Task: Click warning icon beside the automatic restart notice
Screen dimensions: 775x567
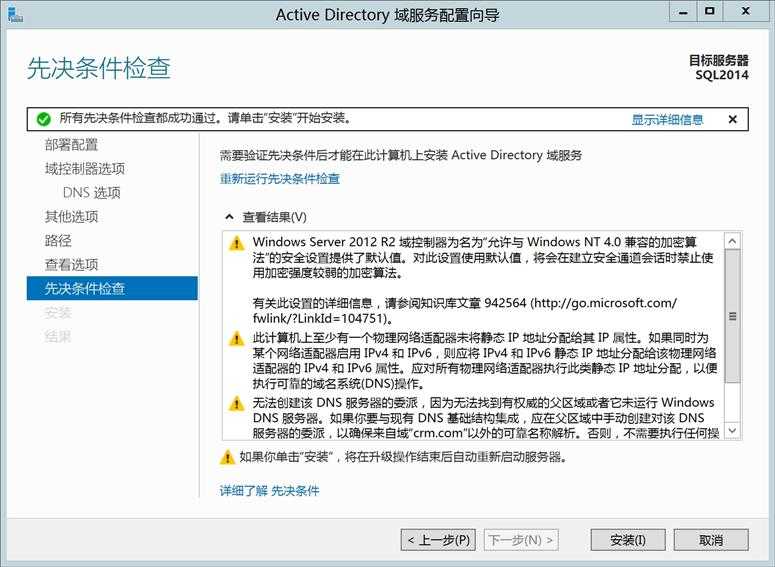Action: pyautogui.click(x=227, y=457)
